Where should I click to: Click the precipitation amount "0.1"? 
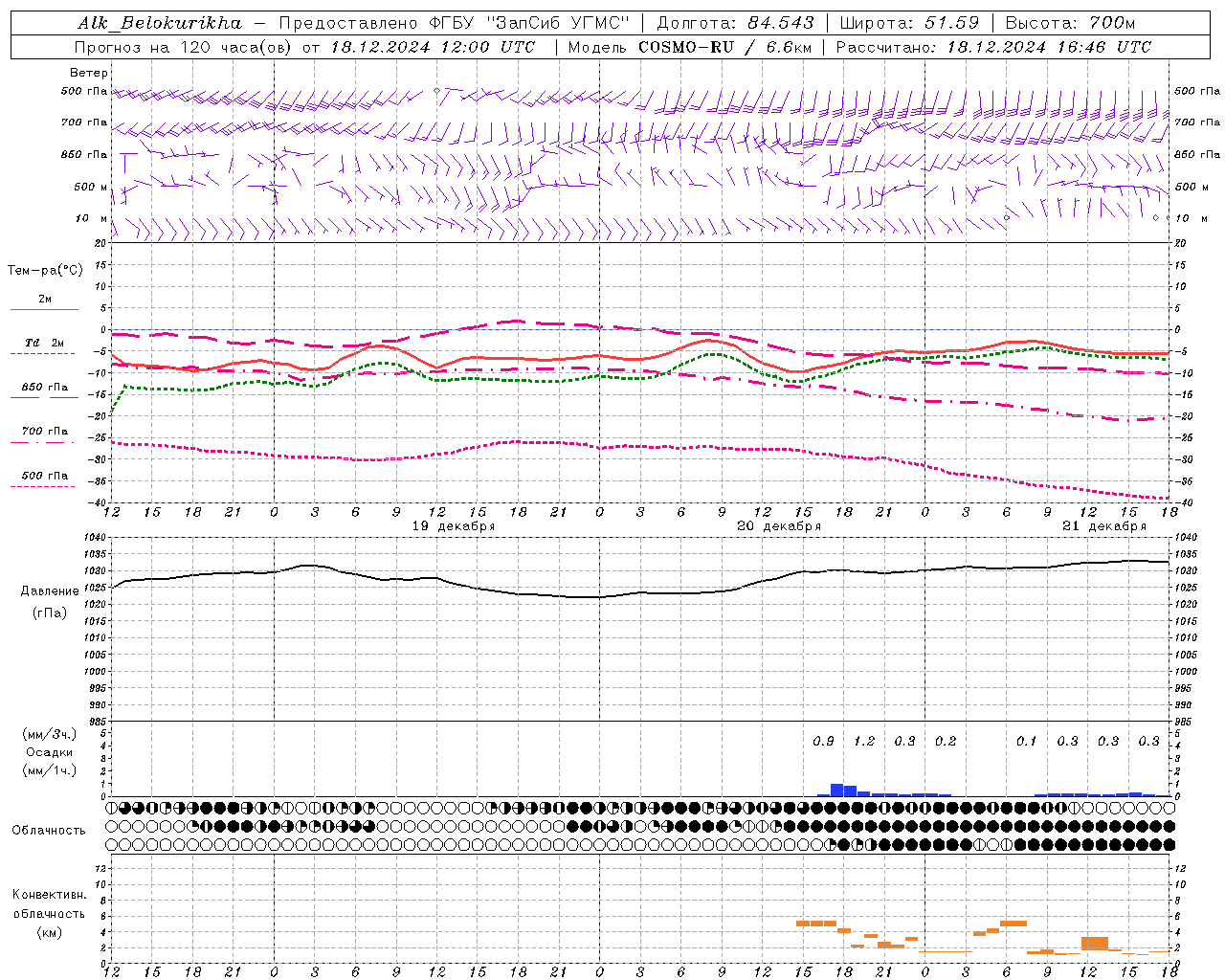click(1026, 742)
